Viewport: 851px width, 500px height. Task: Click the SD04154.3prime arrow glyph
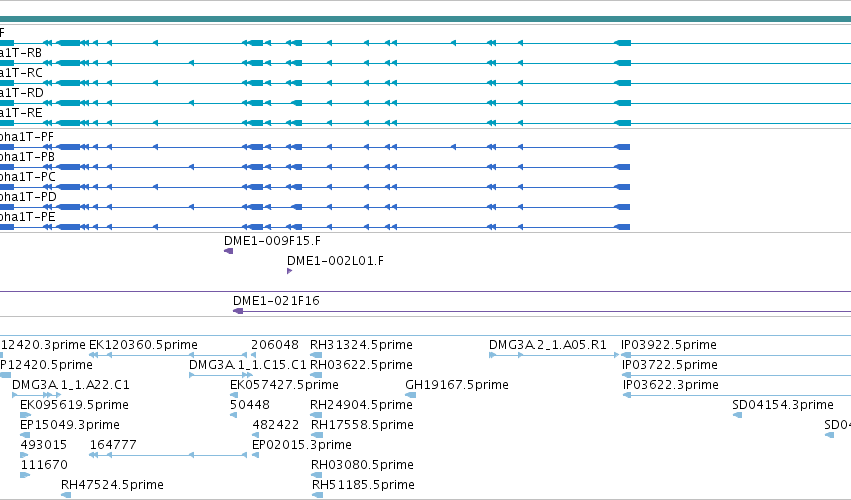[738, 415]
